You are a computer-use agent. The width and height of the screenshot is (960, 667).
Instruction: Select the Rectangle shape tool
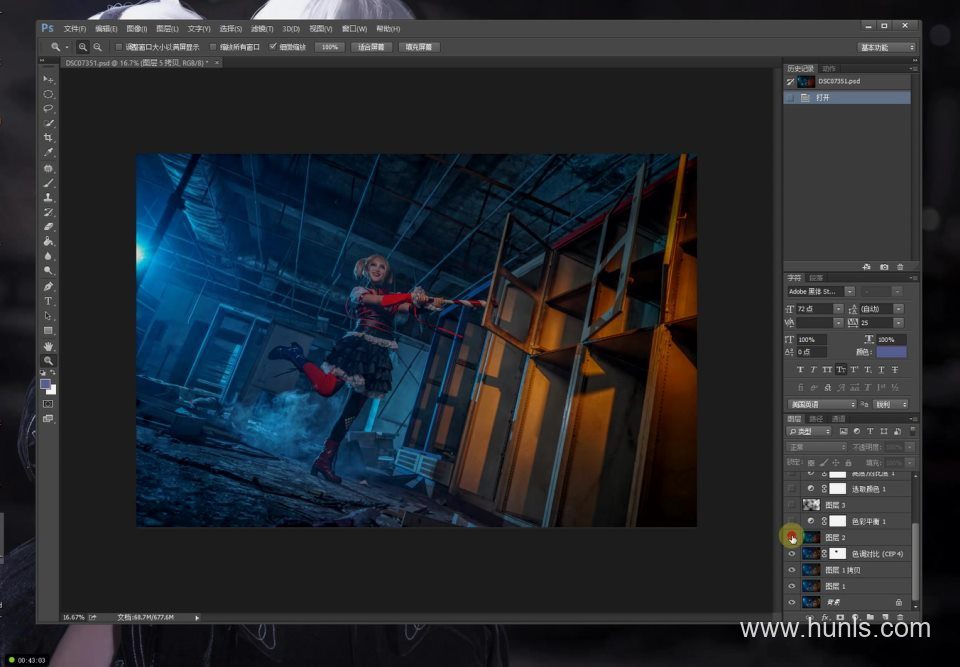48,331
